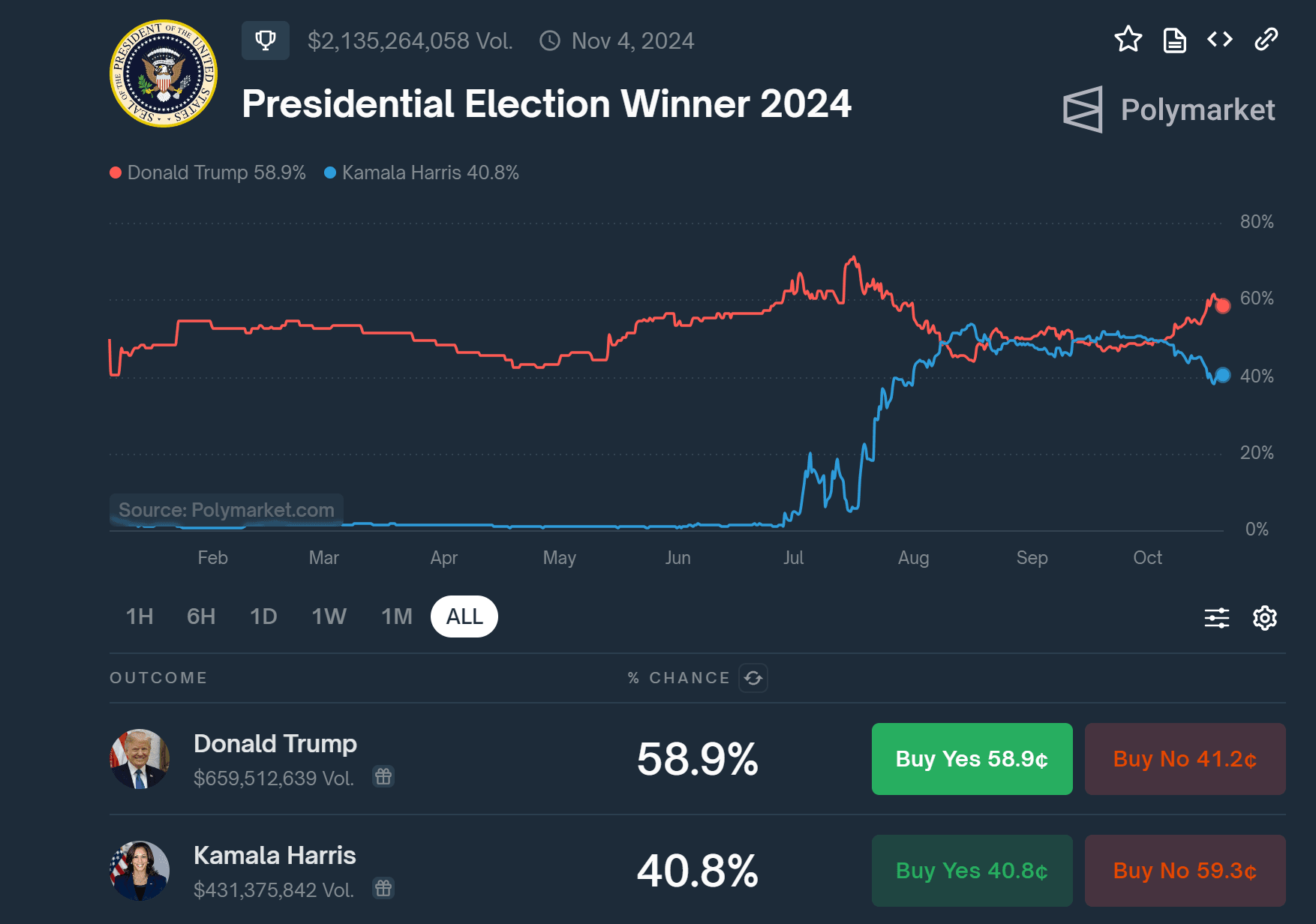Click the red Trump endpoint marker on chart

coord(1223,306)
